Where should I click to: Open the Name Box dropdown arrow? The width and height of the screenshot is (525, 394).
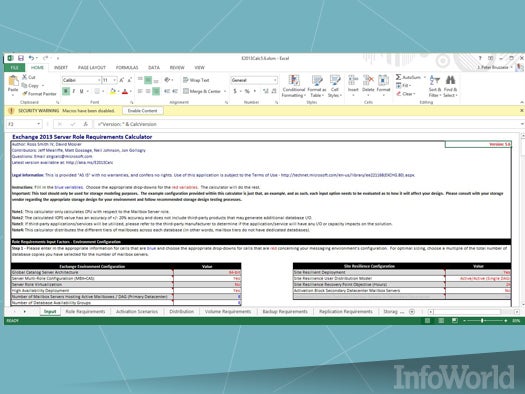pyautogui.click(x=39, y=124)
